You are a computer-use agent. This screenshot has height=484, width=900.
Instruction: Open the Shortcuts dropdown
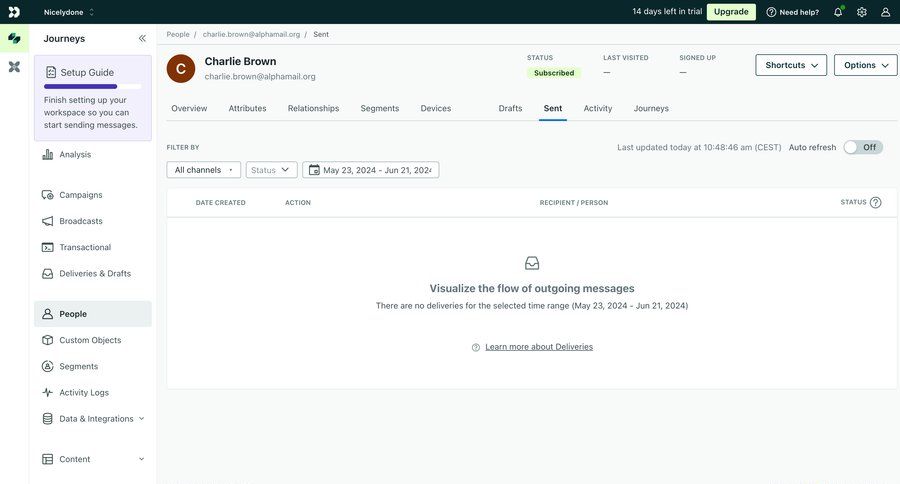click(x=790, y=65)
